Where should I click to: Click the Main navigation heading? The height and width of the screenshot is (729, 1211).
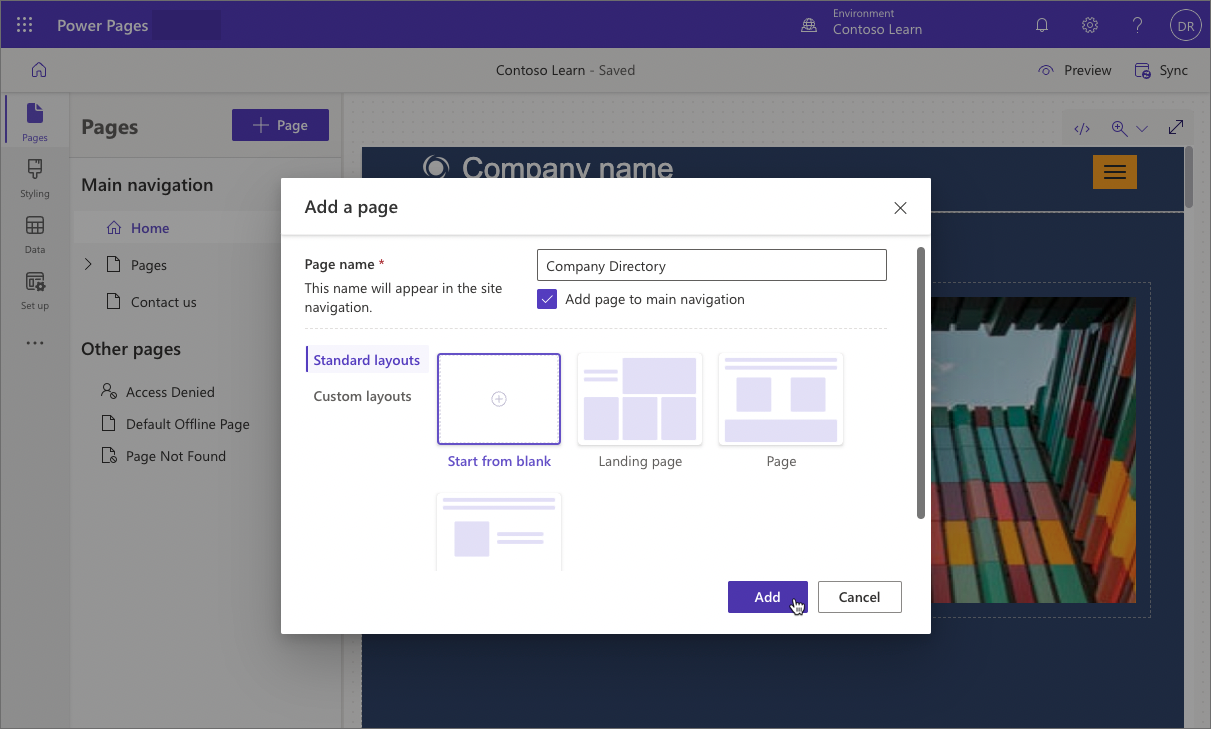coord(147,185)
